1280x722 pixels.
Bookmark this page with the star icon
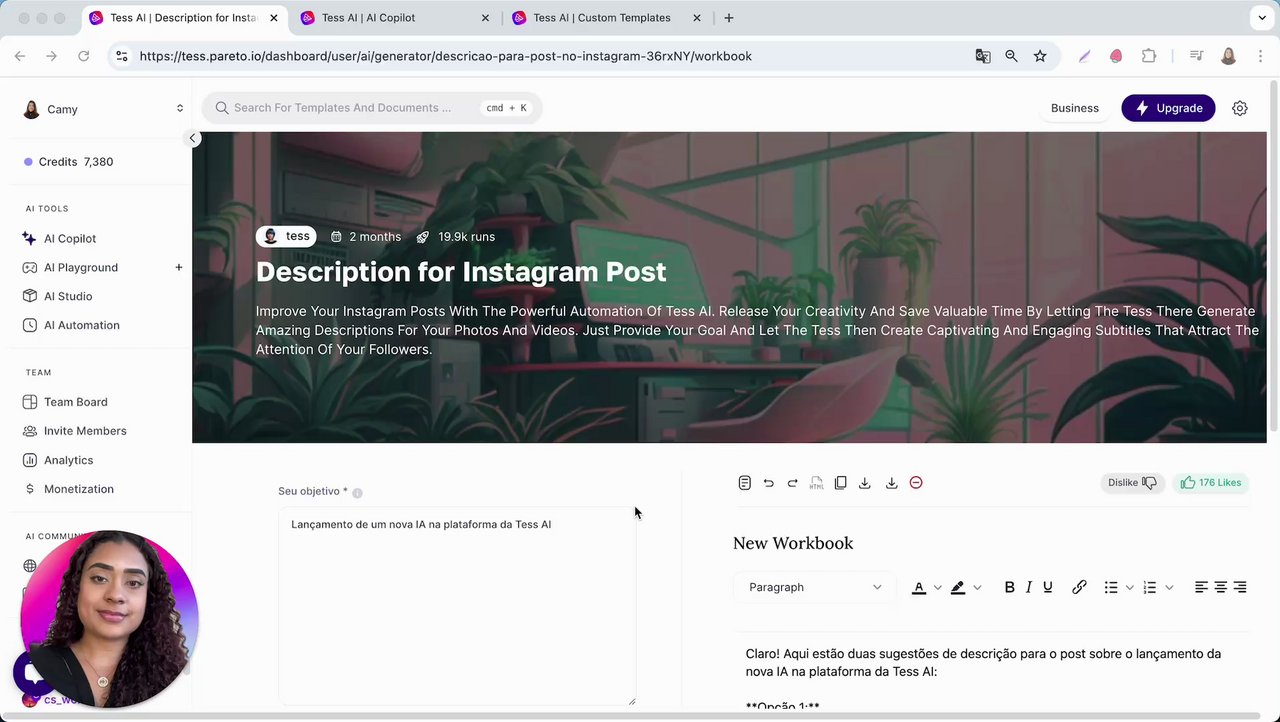pyautogui.click(x=1040, y=56)
